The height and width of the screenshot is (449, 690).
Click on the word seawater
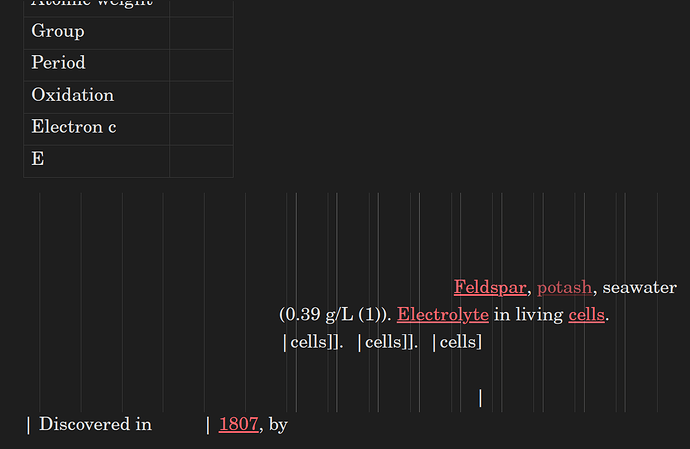639,287
